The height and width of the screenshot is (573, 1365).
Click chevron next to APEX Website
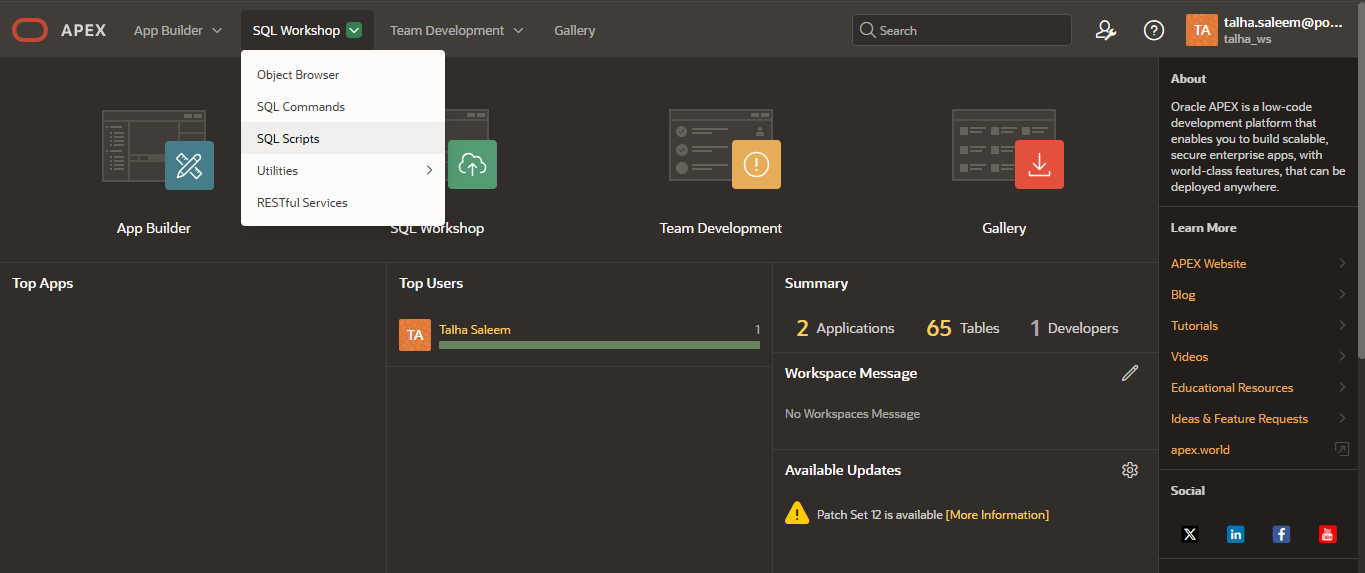pos(1342,263)
